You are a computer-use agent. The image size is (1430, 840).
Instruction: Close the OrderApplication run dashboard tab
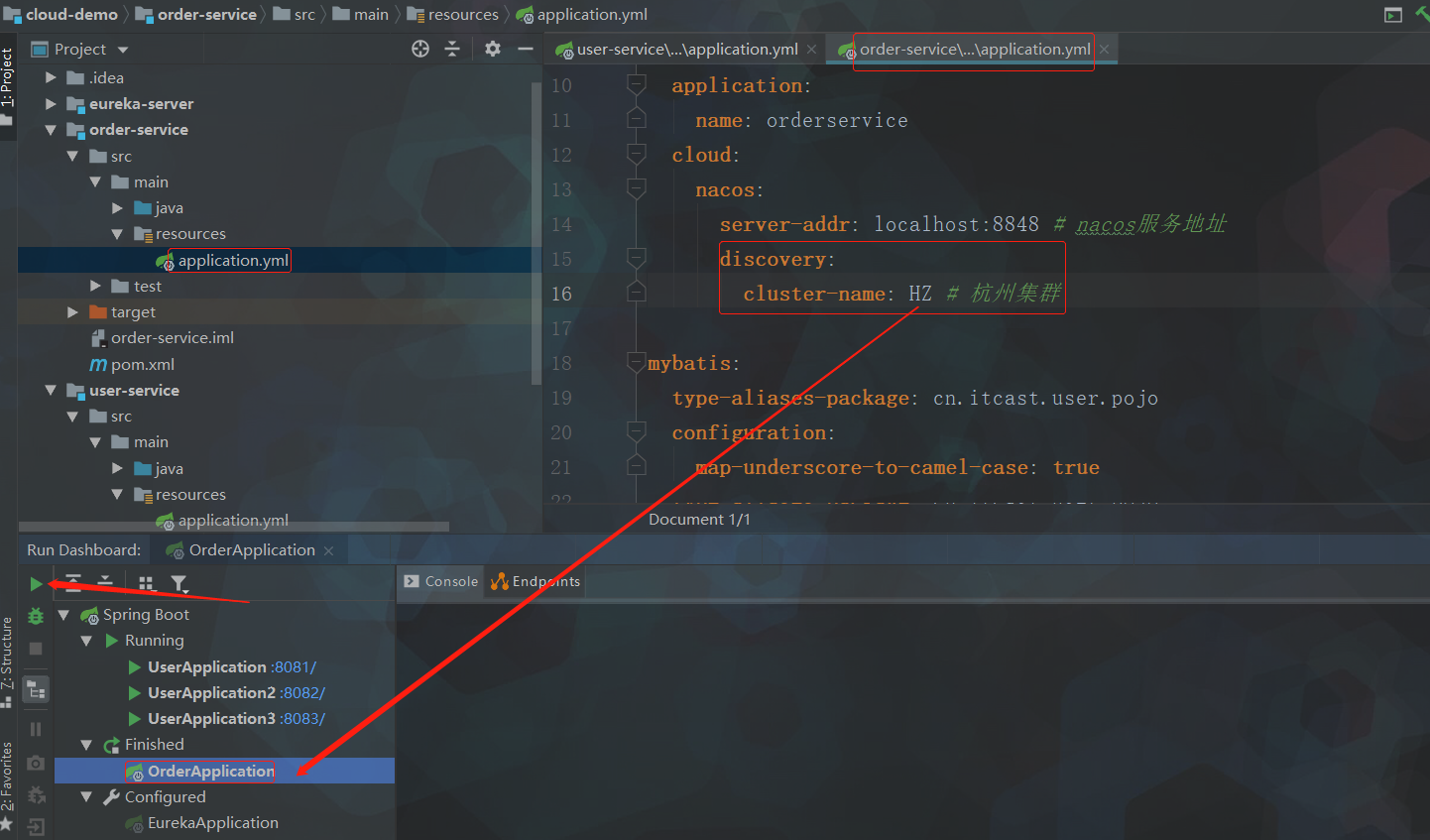tap(329, 550)
